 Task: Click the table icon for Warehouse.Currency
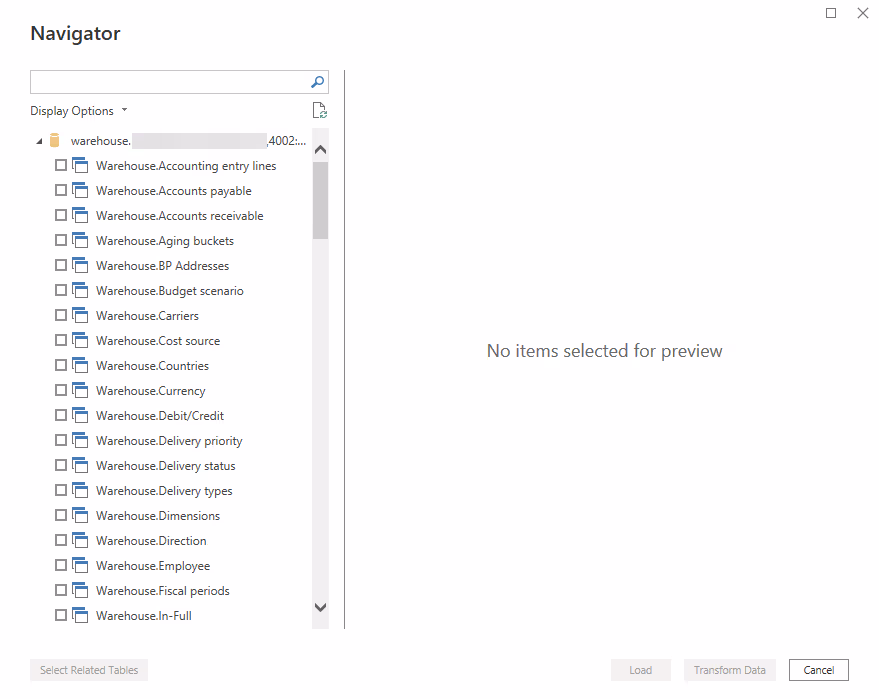[x=81, y=391]
